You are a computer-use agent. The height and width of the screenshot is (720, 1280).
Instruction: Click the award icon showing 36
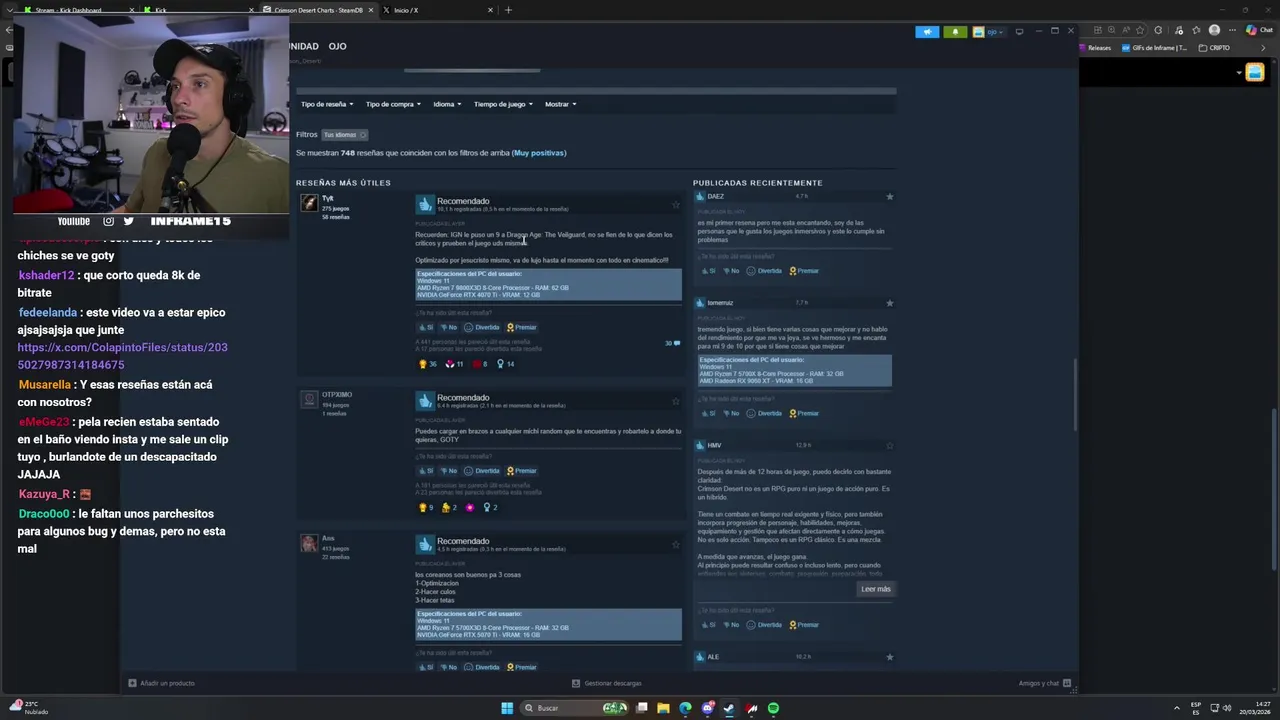tap(428, 364)
